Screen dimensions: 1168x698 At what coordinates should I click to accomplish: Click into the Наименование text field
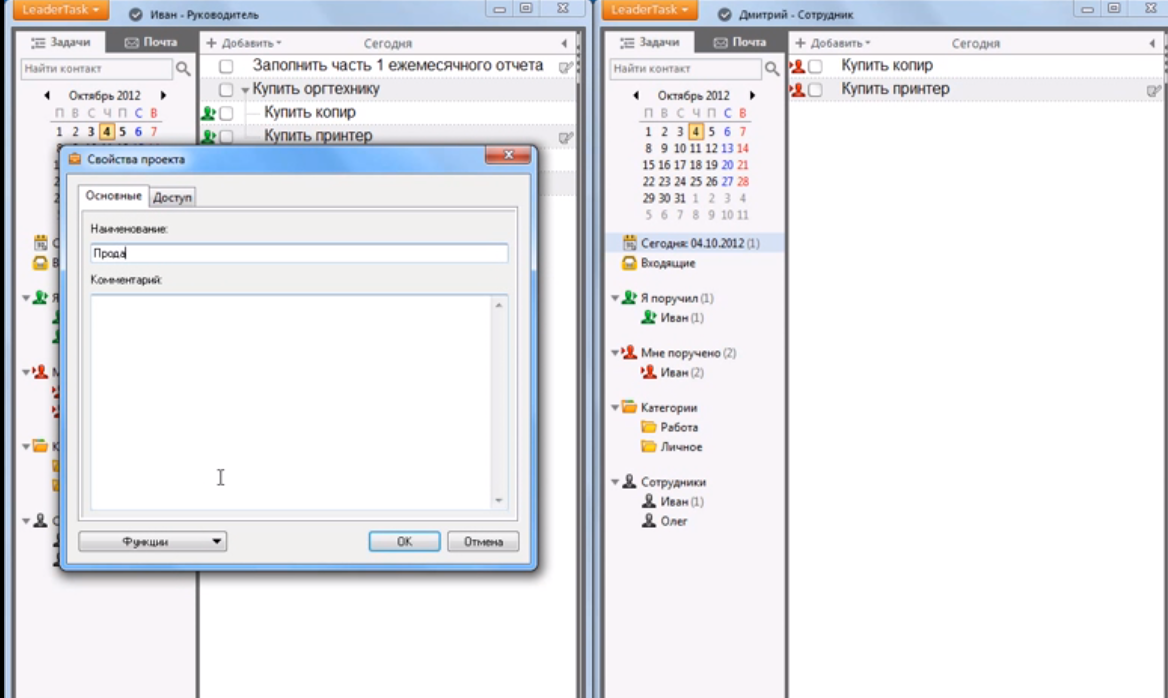point(298,254)
